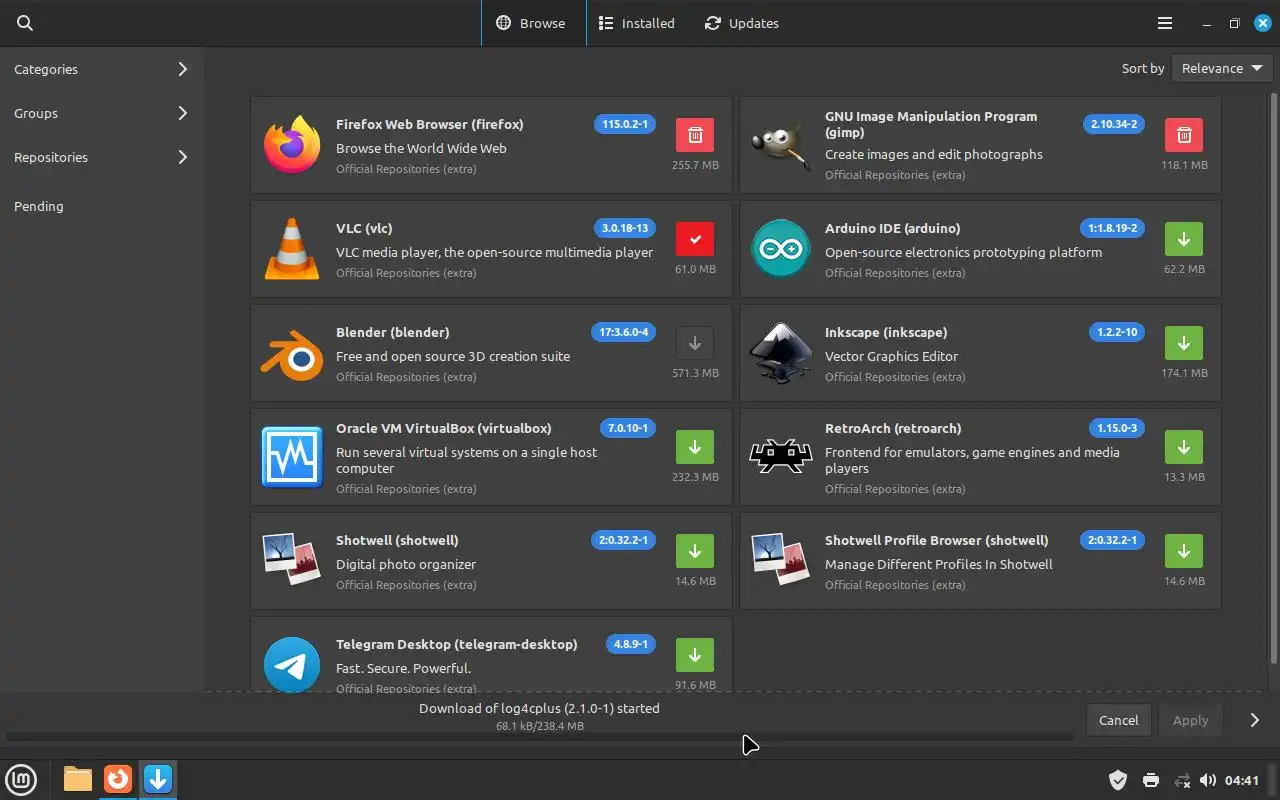Click the Telegram paper plane logo
This screenshot has width=1280, height=800.
292,663
